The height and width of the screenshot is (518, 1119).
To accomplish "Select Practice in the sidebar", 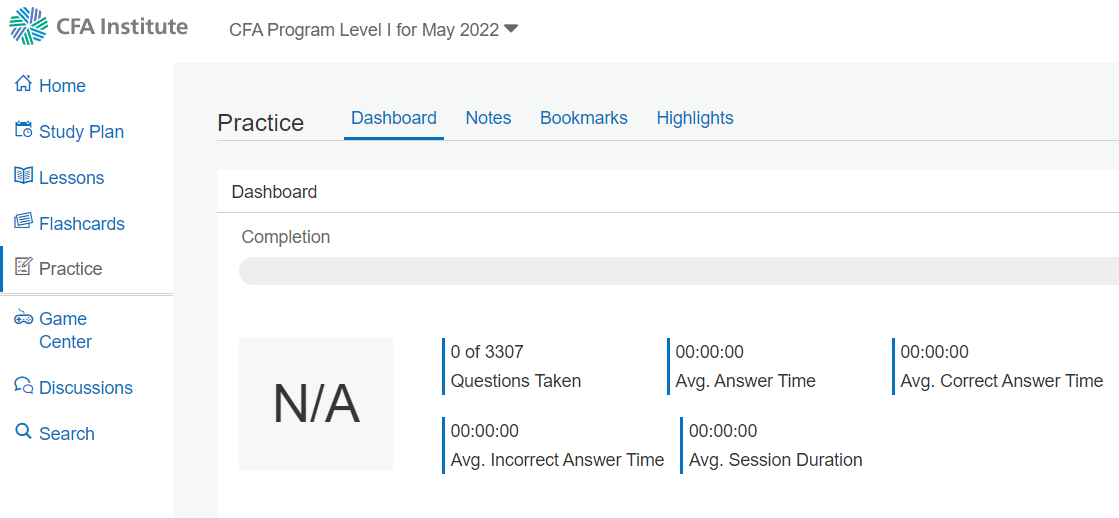I will pos(71,269).
